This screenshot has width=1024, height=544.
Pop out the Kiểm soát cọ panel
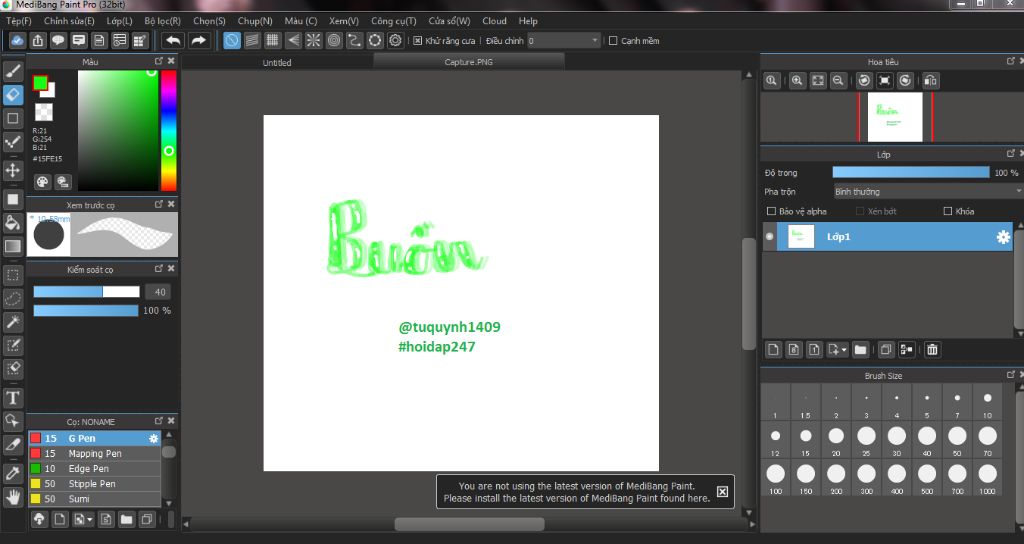pyautogui.click(x=159, y=268)
